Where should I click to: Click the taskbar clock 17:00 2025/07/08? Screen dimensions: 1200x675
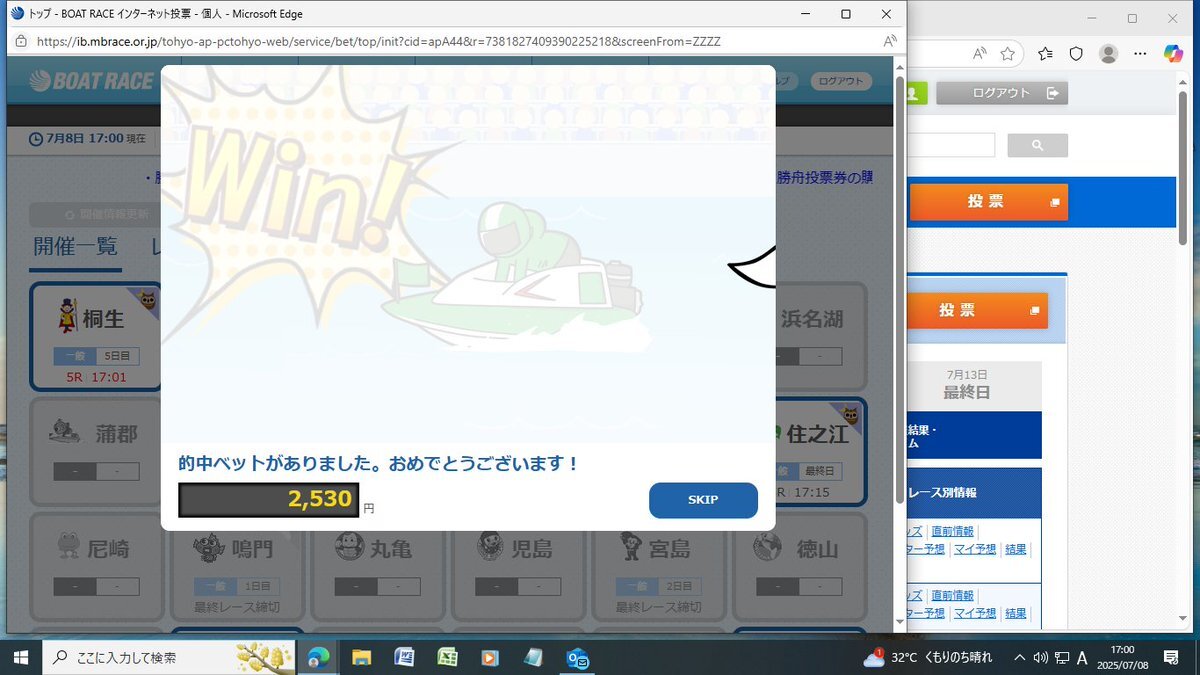[x=1122, y=657]
